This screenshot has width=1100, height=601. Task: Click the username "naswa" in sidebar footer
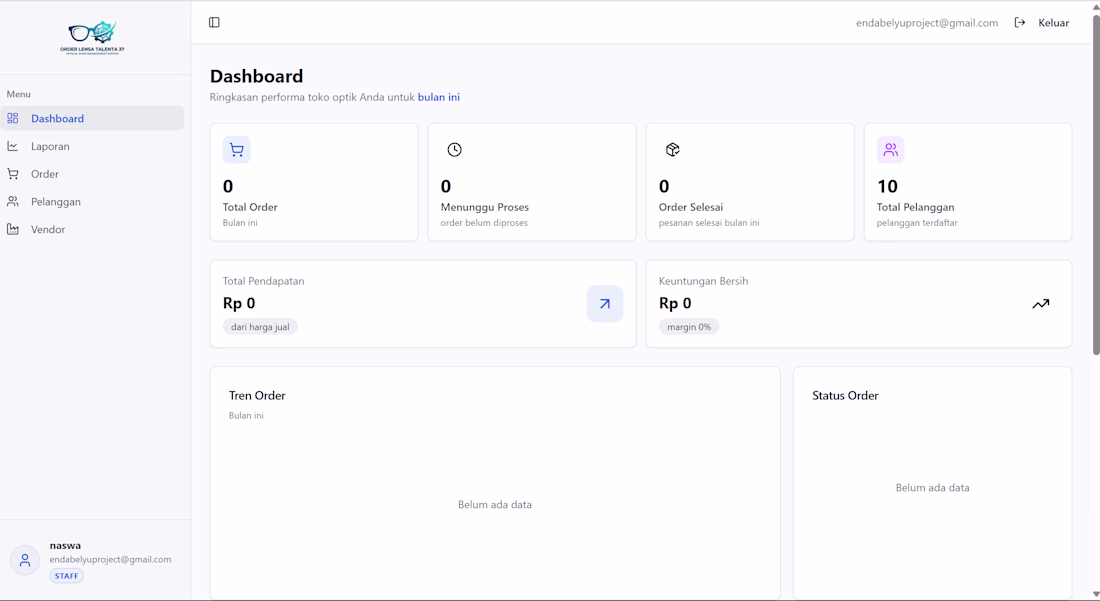pyautogui.click(x=65, y=545)
